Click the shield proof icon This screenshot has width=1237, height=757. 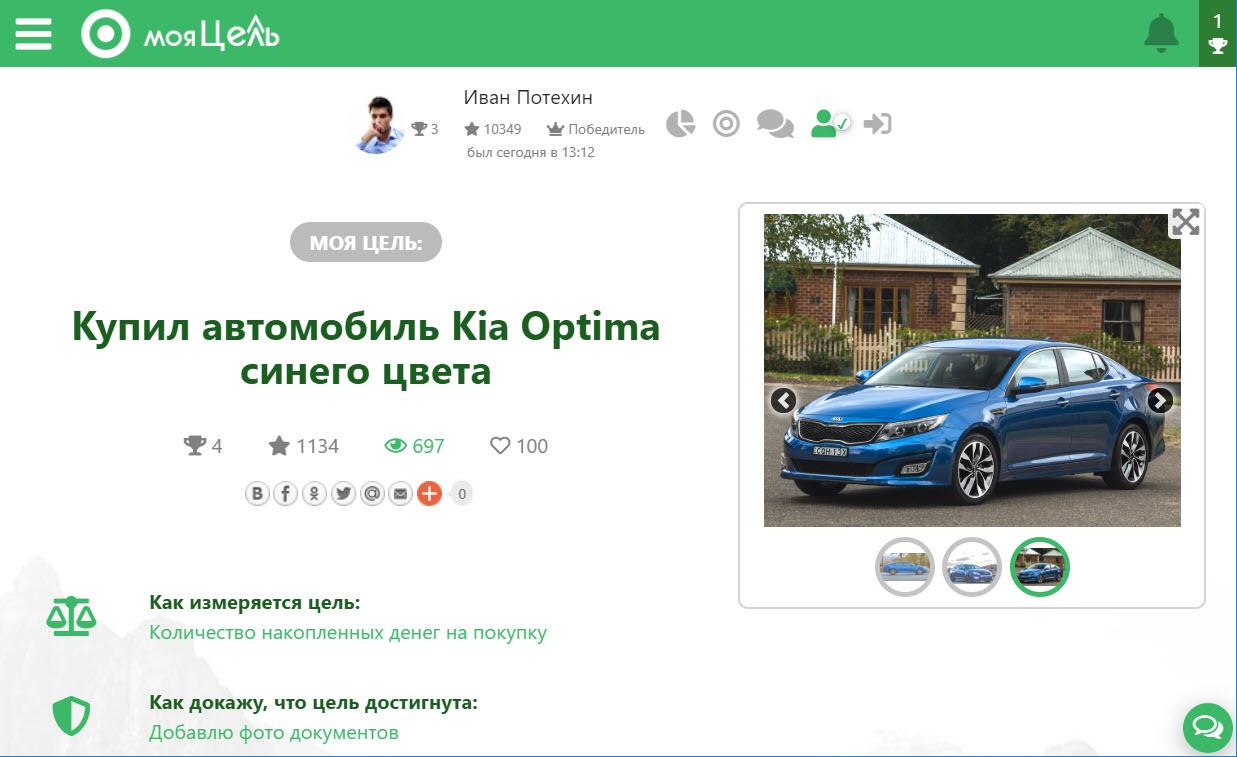[71, 716]
